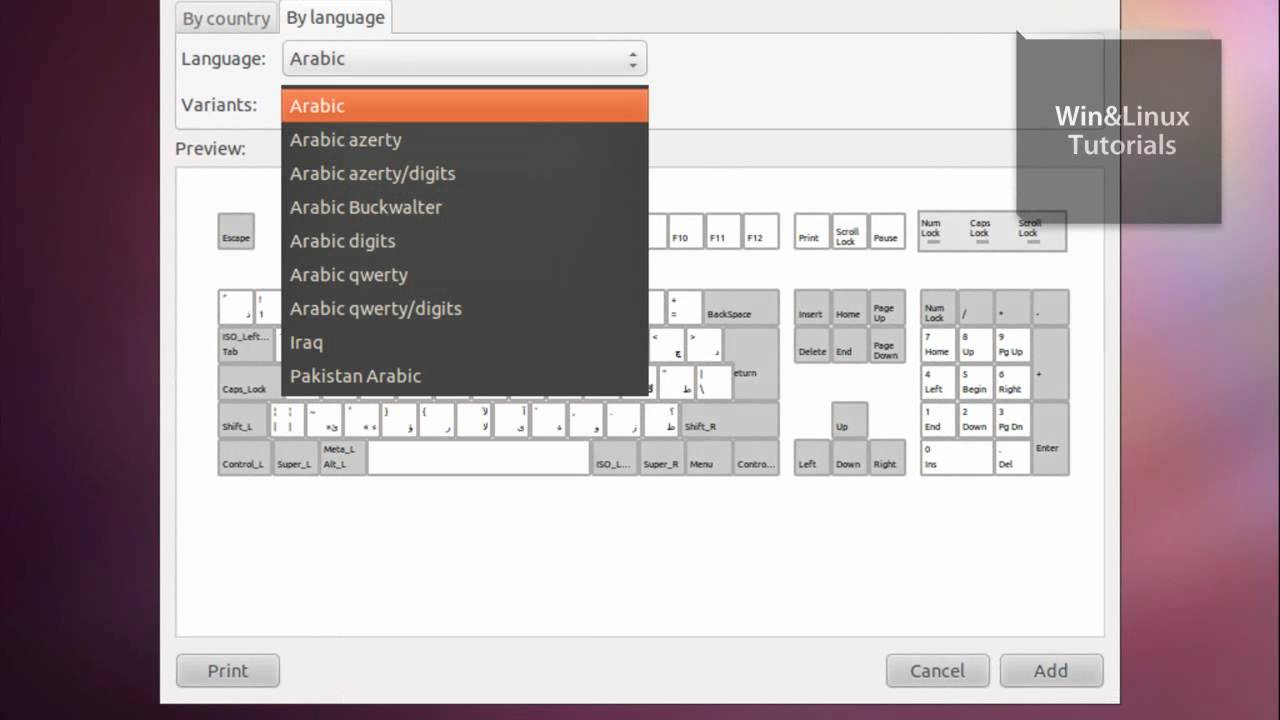The image size is (1280, 720).
Task: Click the Control_L key in the preview
Action: tap(244, 457)
